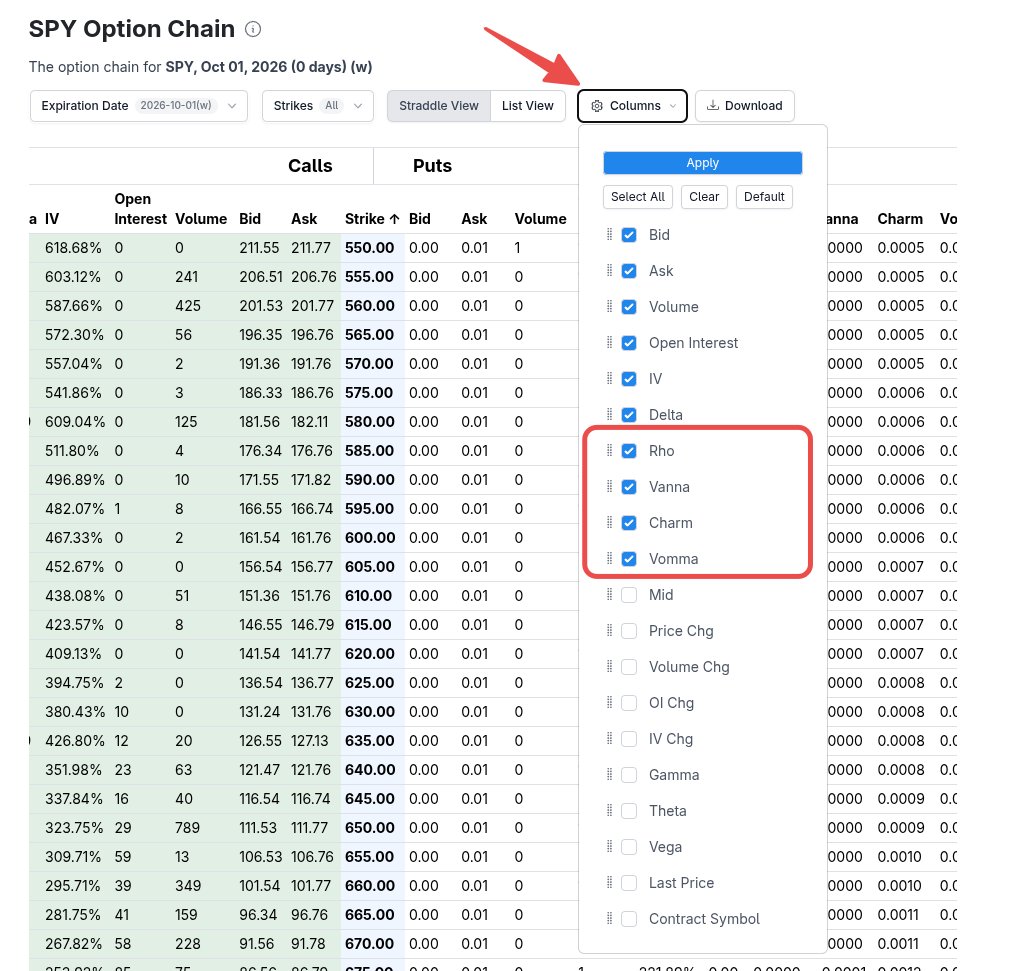Enable the Mid column checkbox
1012x971 pixels.
629,595
